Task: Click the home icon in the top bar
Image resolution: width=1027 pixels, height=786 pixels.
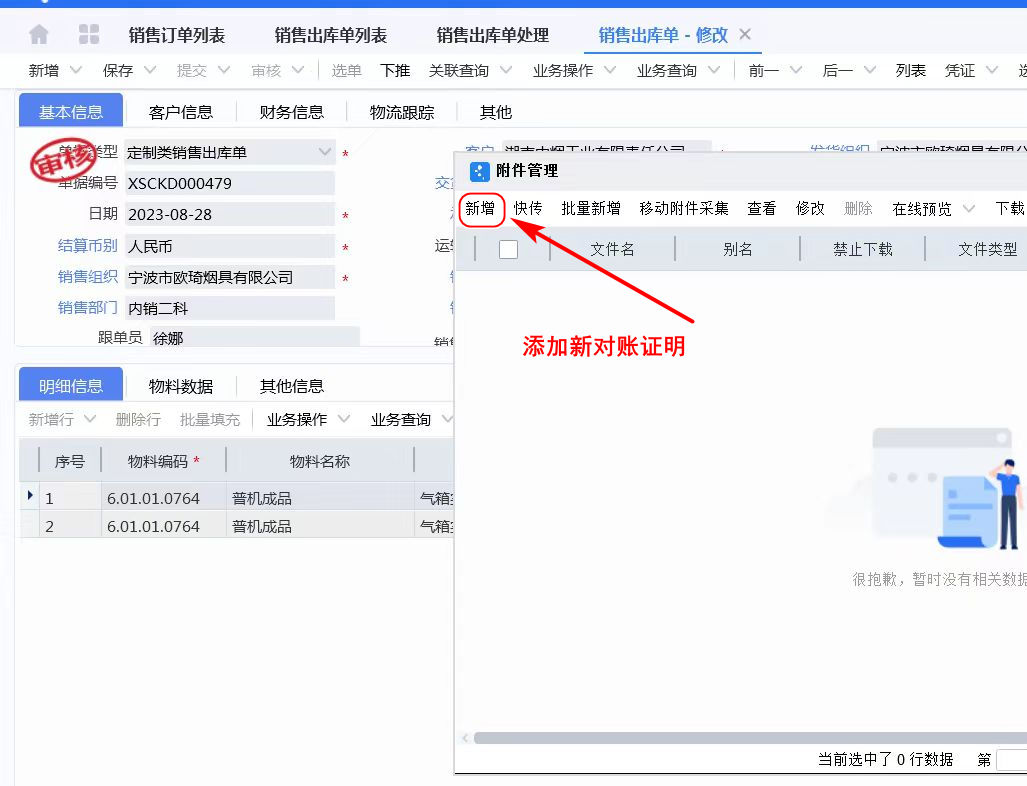Action: pyautogui.click(x=37, y=33)
